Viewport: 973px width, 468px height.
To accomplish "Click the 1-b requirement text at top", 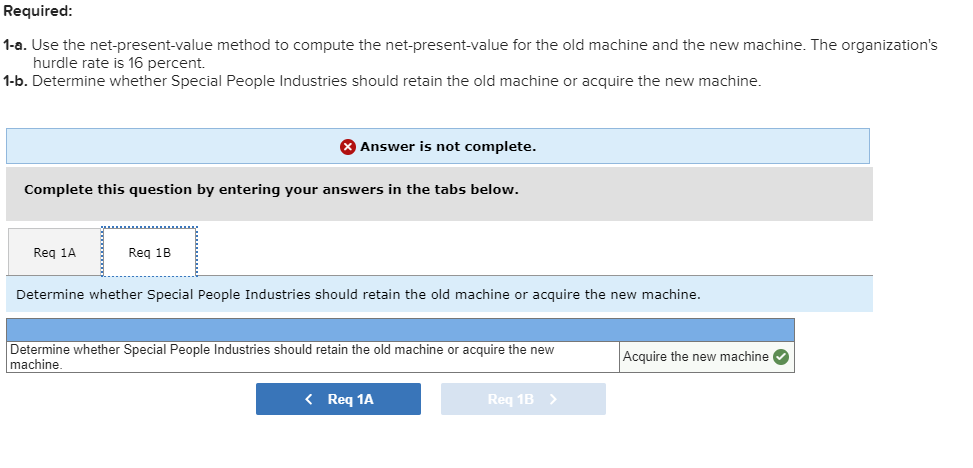I will click(x=382, y=81).
